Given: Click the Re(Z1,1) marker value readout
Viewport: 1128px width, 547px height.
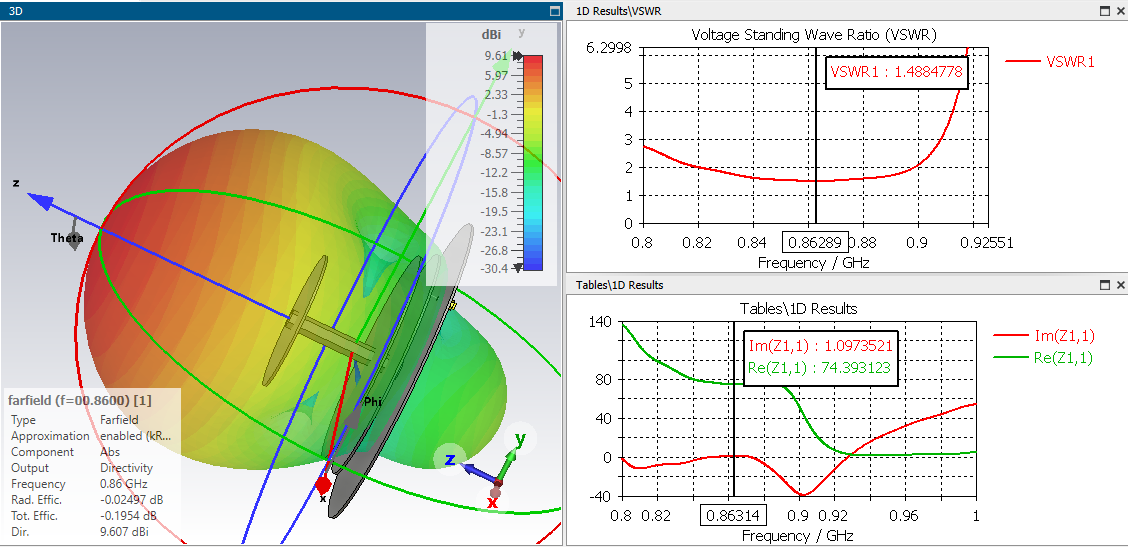Looking at the screenshot, I should [x=819, y=368].
